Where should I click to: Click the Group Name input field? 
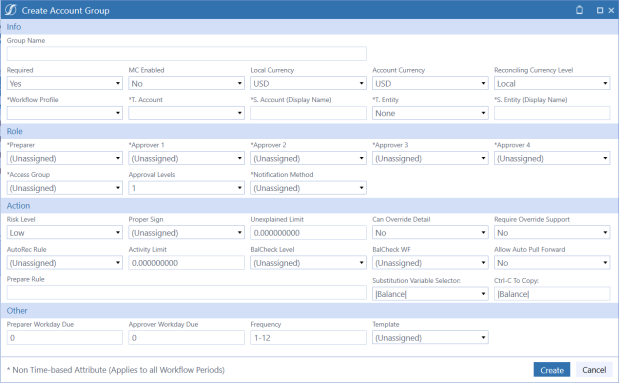186,54
